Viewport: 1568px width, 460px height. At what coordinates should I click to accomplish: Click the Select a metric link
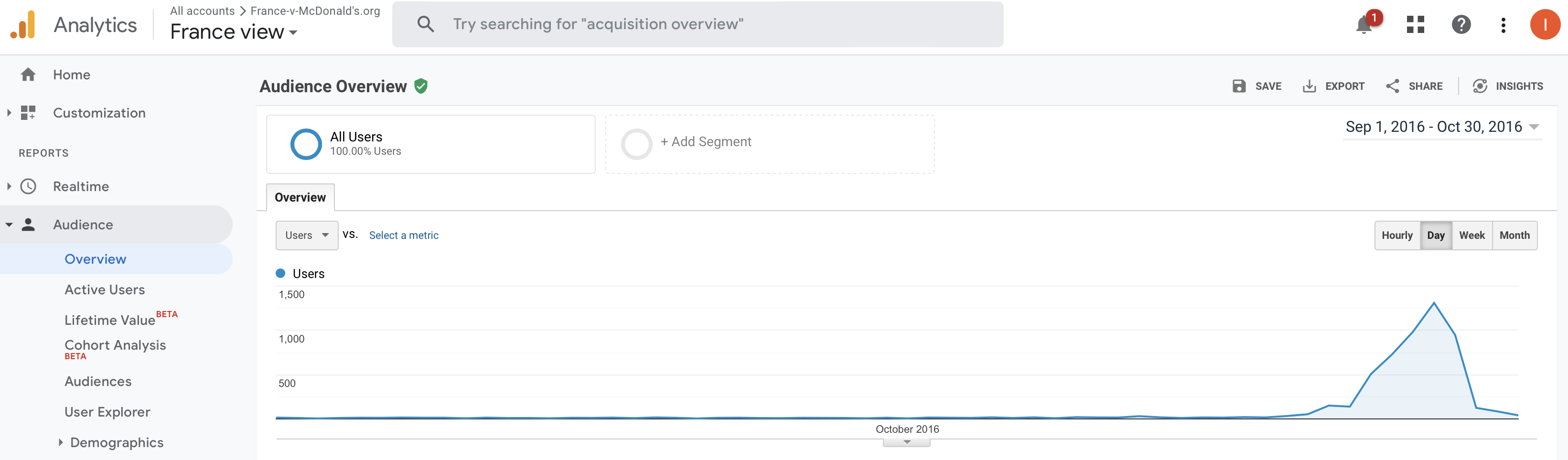tap(404, 235)
